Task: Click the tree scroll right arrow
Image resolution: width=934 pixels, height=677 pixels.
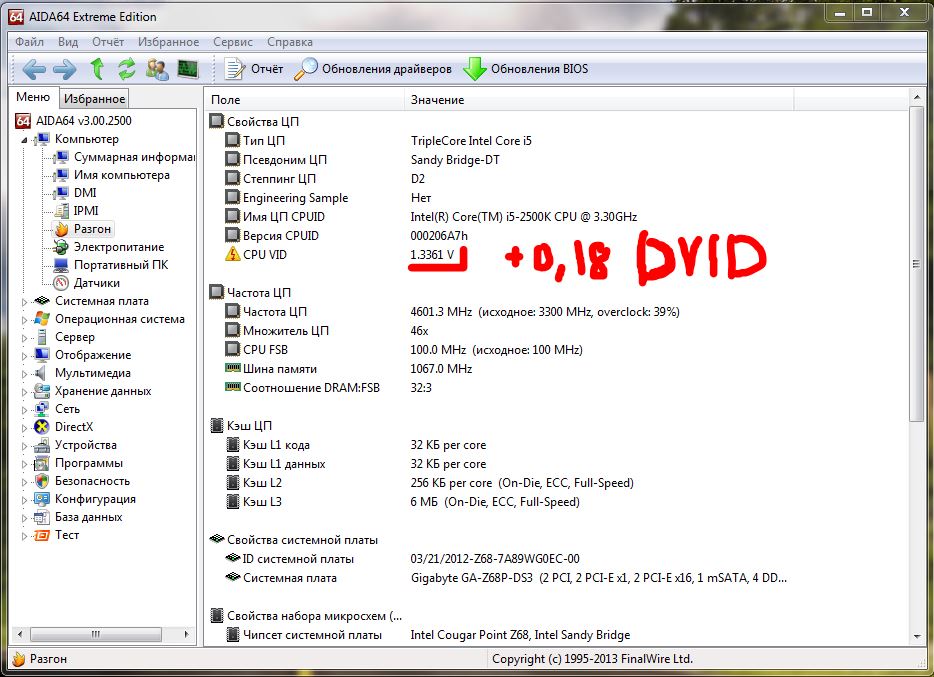Action: (x=186, y=634)
